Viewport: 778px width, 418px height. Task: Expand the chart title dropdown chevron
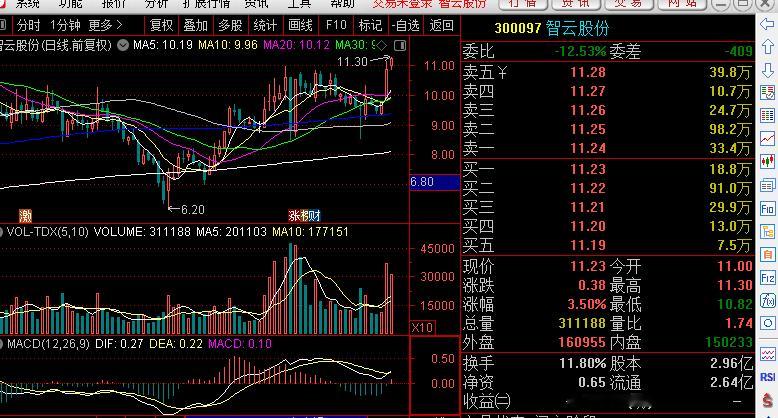point(123,46)
